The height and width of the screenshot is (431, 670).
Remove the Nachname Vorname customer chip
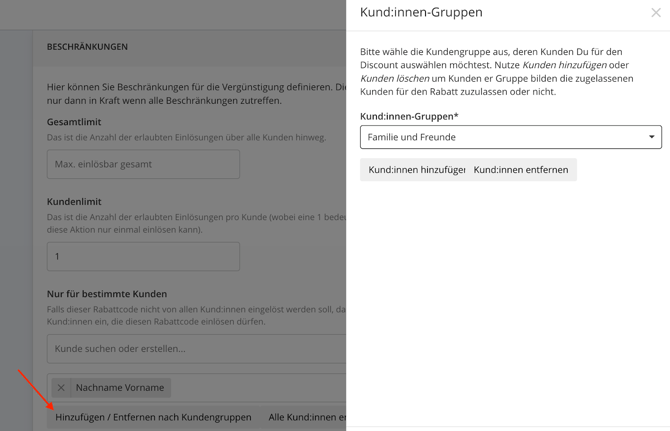tap(61, 388)
